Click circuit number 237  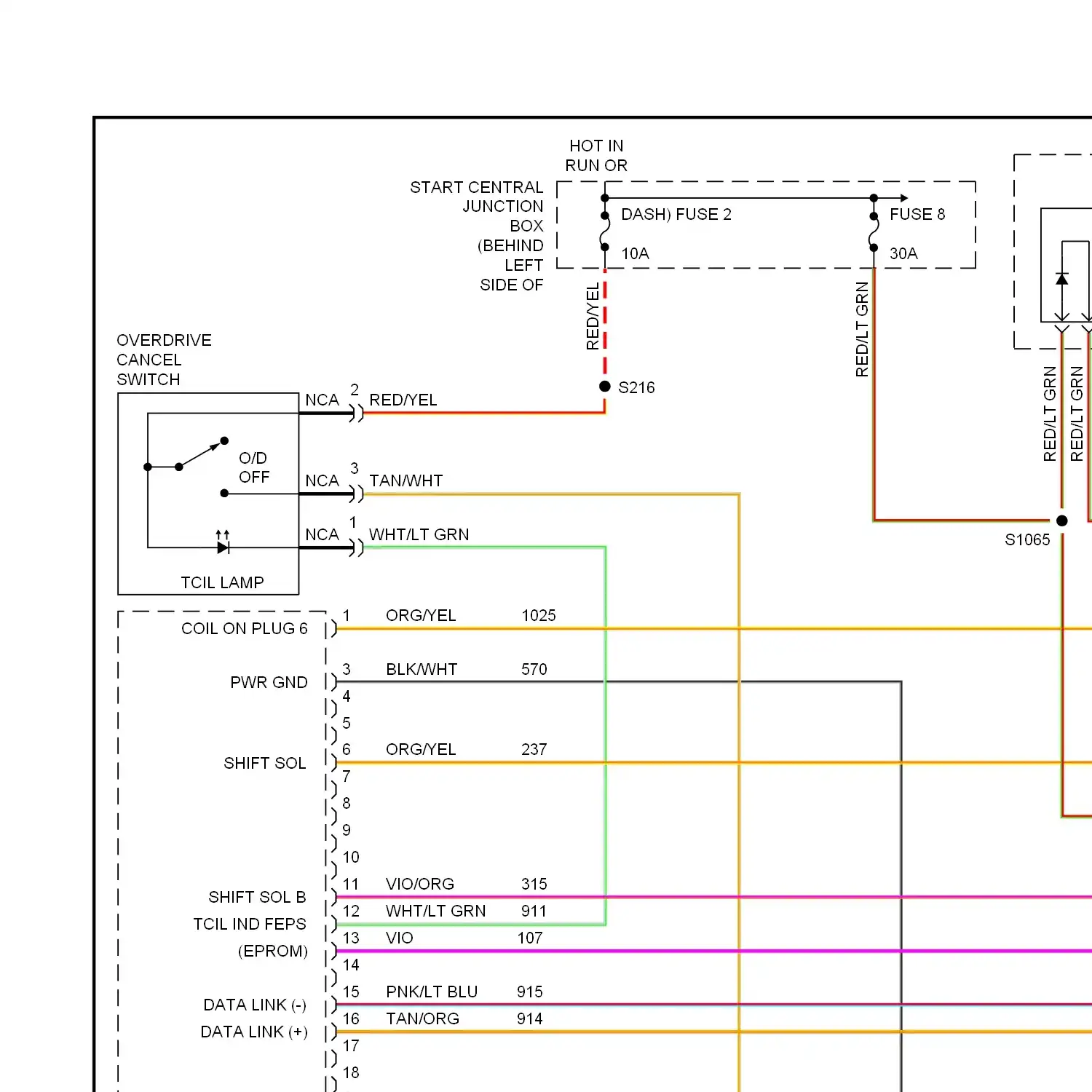[534, 749]
